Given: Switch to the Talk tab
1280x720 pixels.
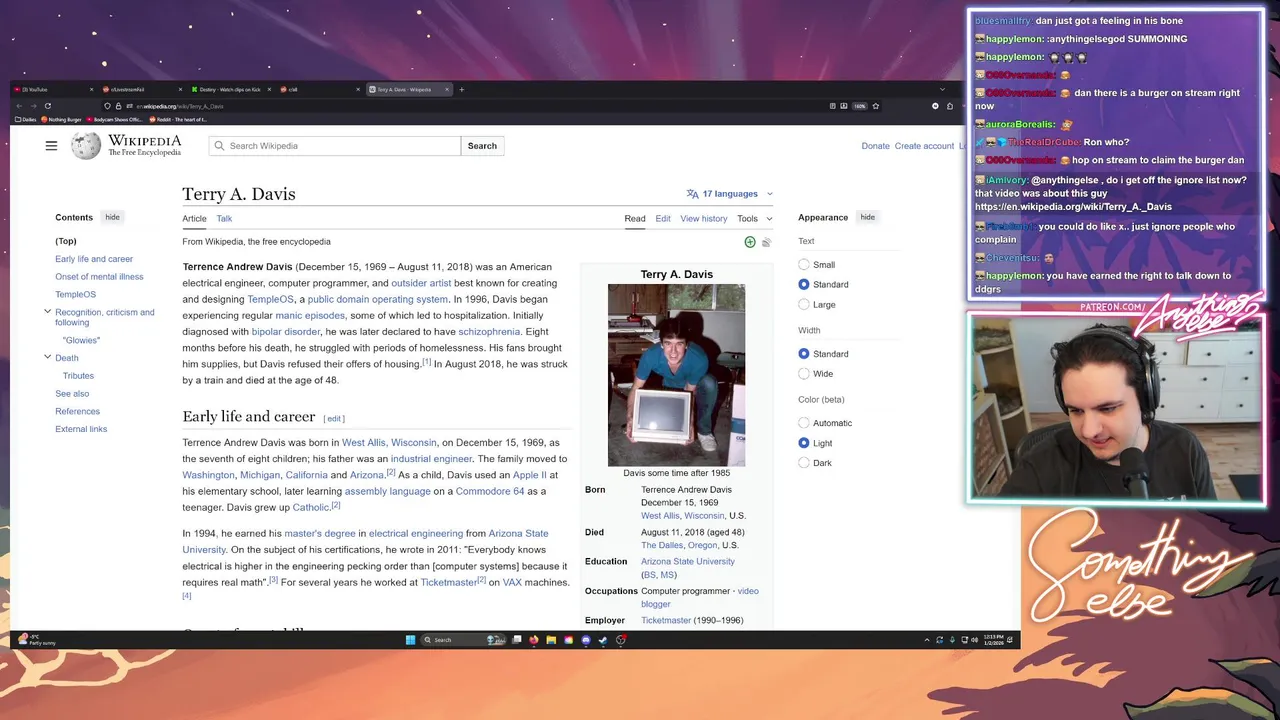Looking at the screenshot, I should click(224, 218).
